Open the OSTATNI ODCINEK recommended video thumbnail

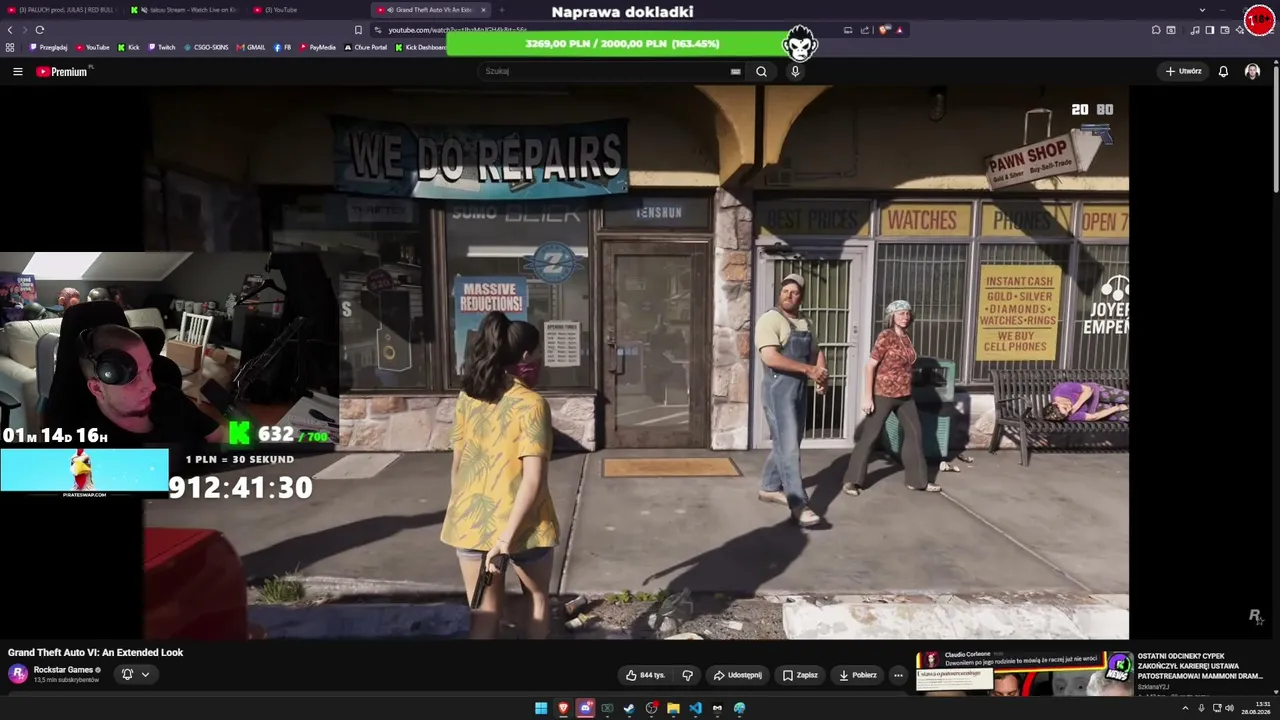point(1025,673)
